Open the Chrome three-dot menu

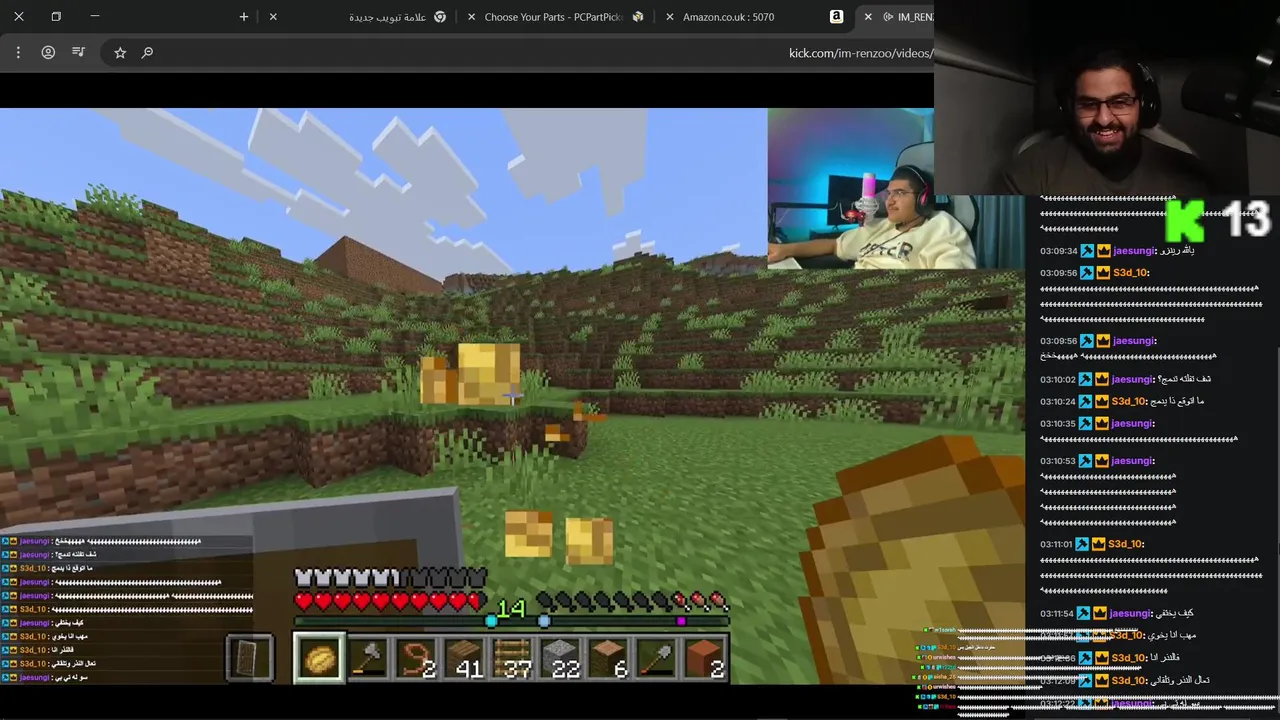pos(18,52)
